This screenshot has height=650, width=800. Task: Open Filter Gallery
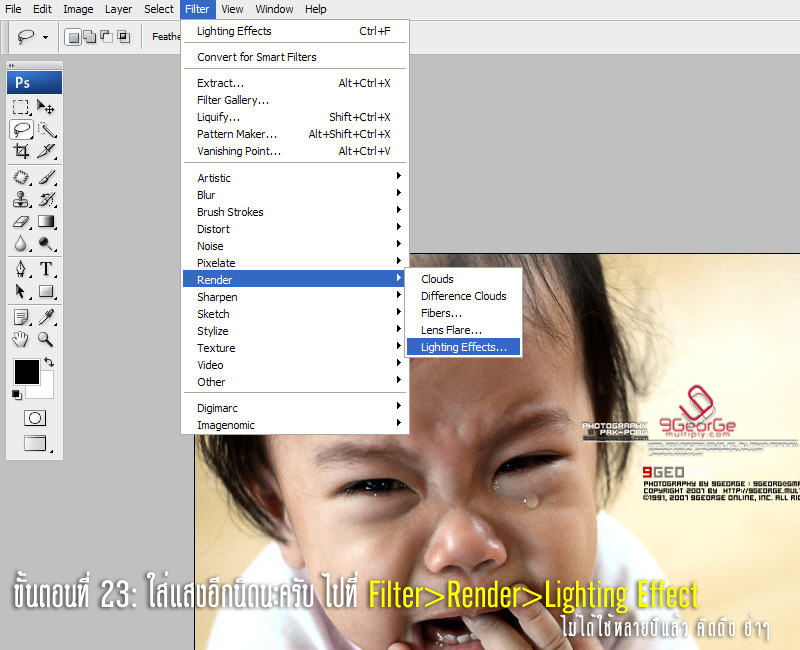pos(295,100)
